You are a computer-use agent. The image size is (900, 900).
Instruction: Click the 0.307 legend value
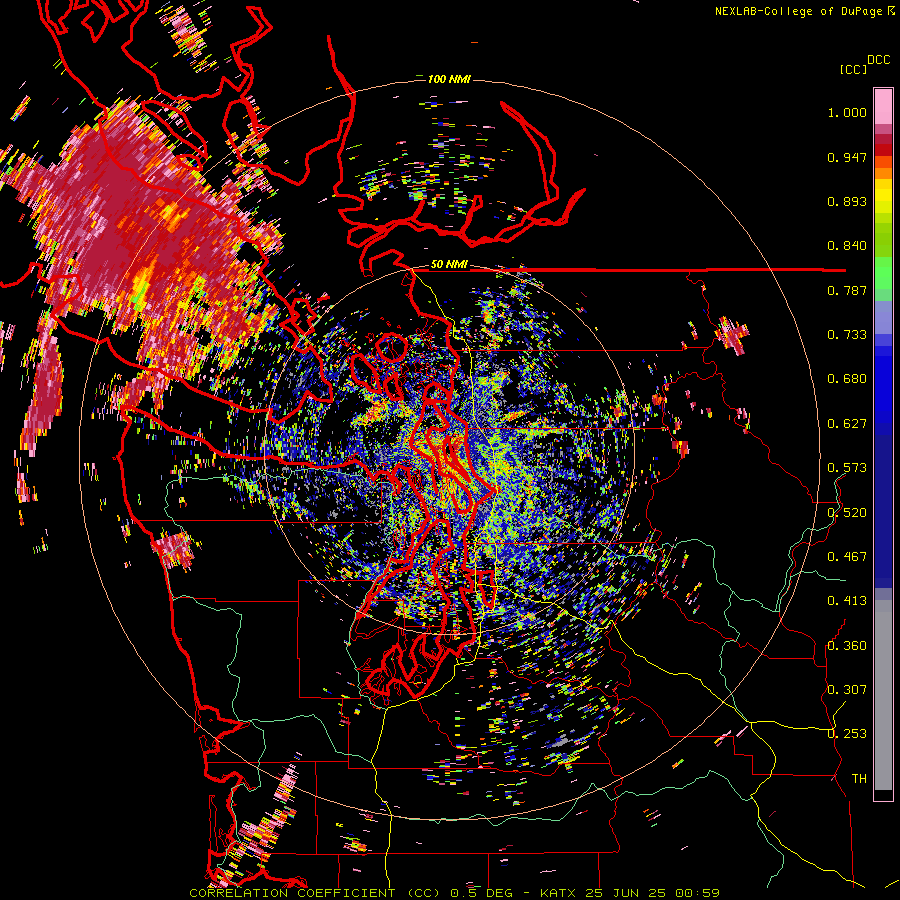[x=847, y=690]
